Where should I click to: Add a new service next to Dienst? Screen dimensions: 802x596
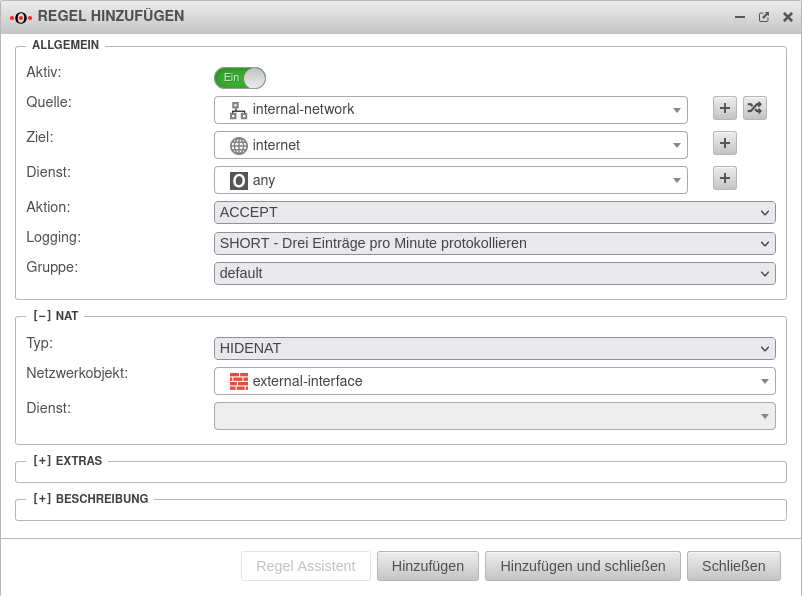723,178
